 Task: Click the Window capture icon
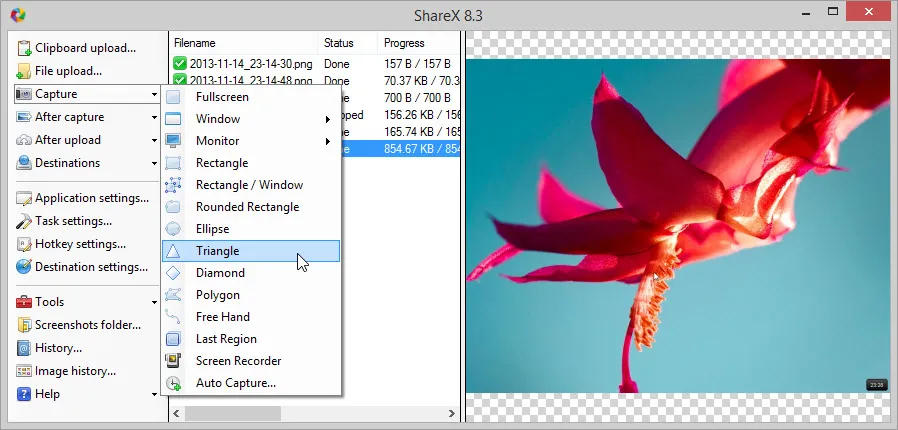click(173, 119)
